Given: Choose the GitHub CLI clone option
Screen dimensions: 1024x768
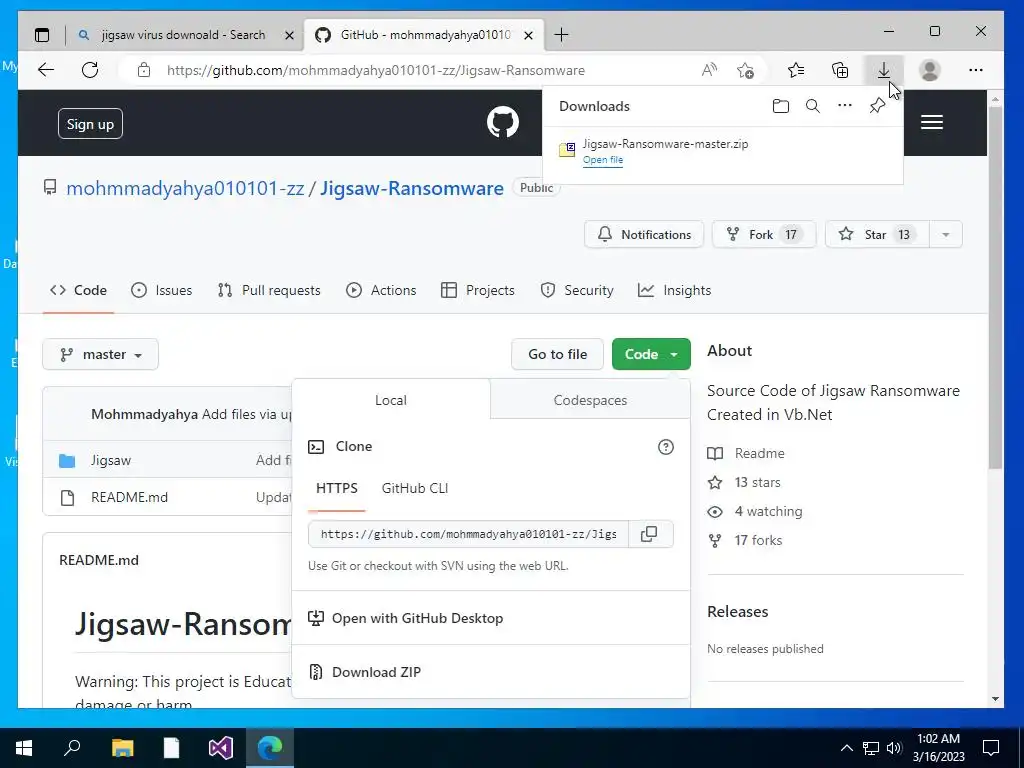Looking at the screenshot, I should [x=415, y=488].
